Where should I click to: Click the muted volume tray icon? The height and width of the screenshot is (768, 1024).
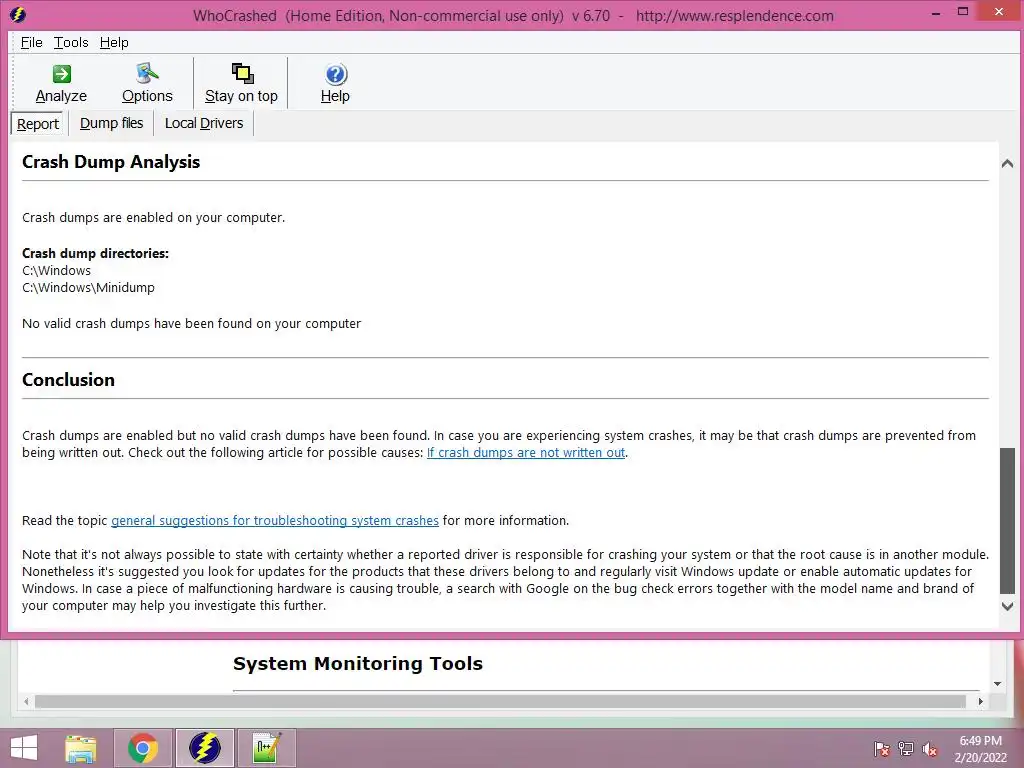point(930,749)
